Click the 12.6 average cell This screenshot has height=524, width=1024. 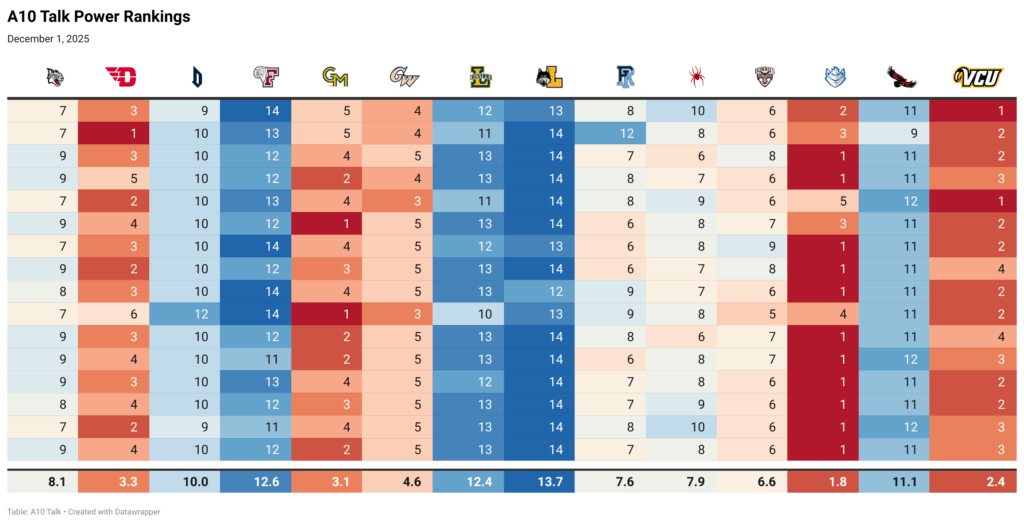266,482
